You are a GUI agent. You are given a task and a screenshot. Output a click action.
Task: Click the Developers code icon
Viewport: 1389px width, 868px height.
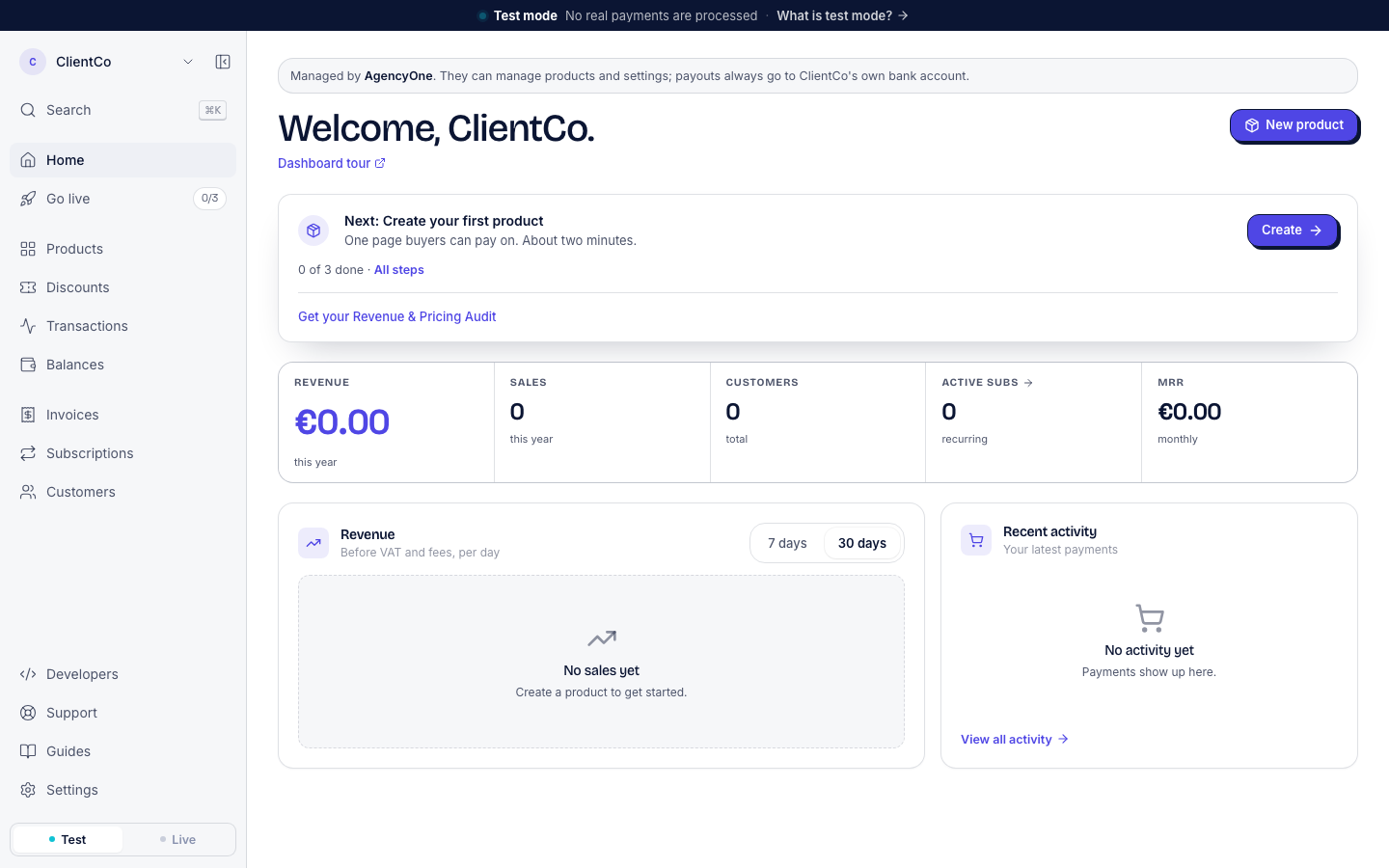tap(28, 674)
